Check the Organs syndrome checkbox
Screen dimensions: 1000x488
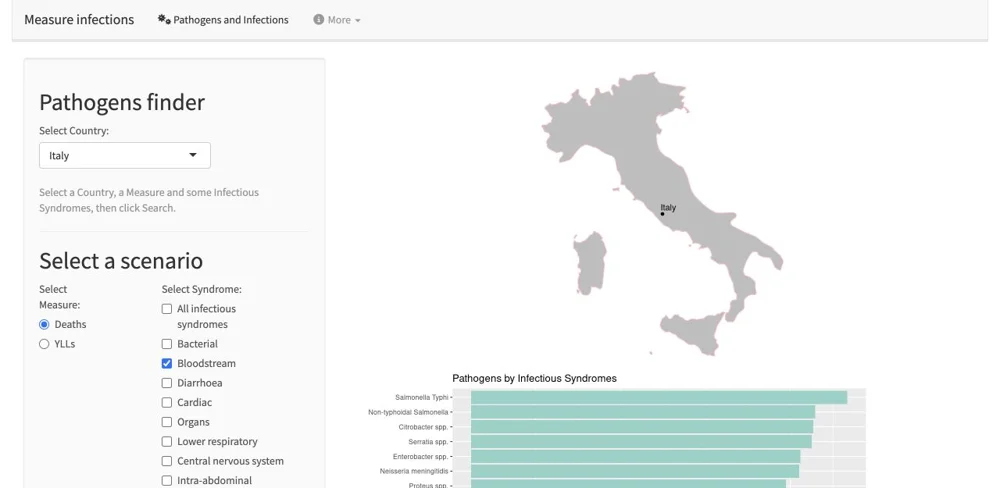point(166,422)
